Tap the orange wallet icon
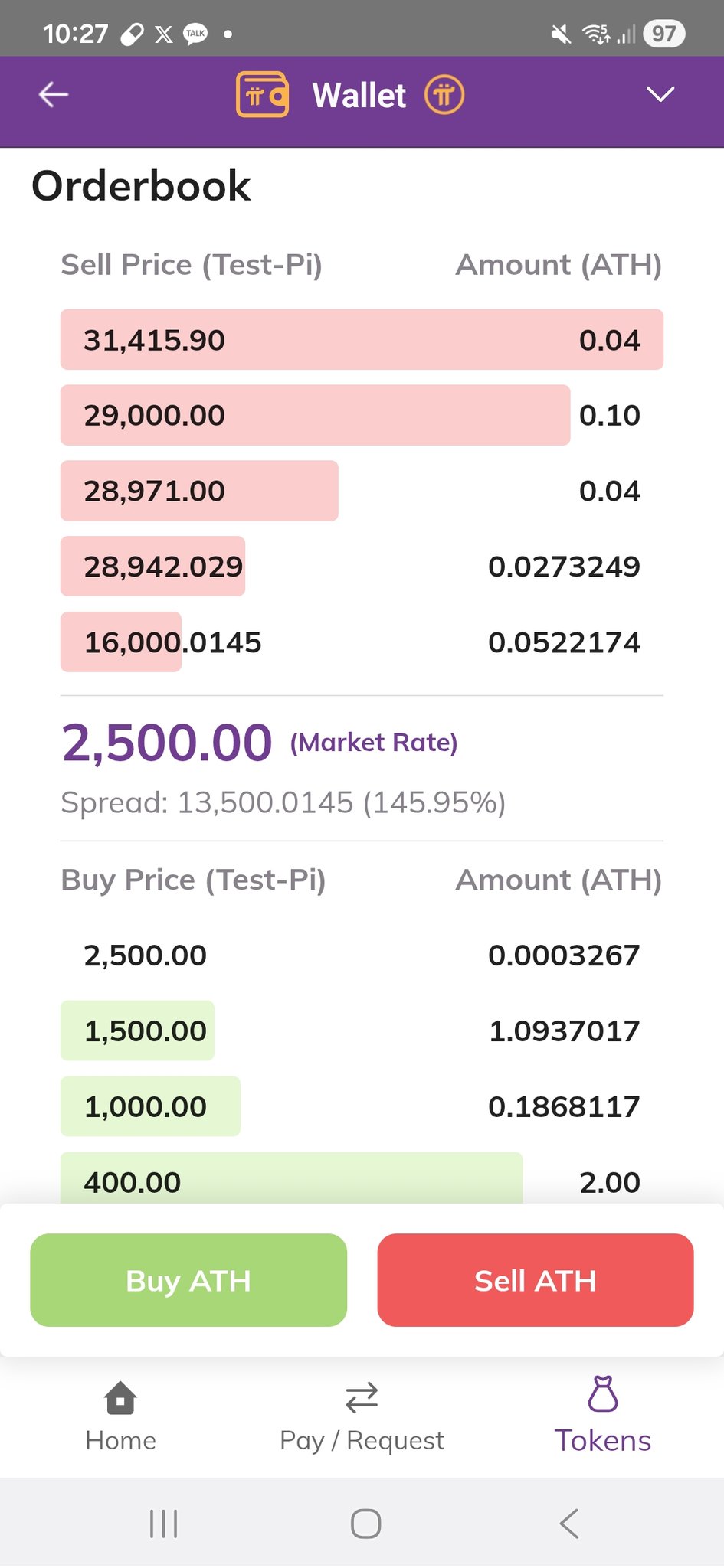 coord(262,95)
